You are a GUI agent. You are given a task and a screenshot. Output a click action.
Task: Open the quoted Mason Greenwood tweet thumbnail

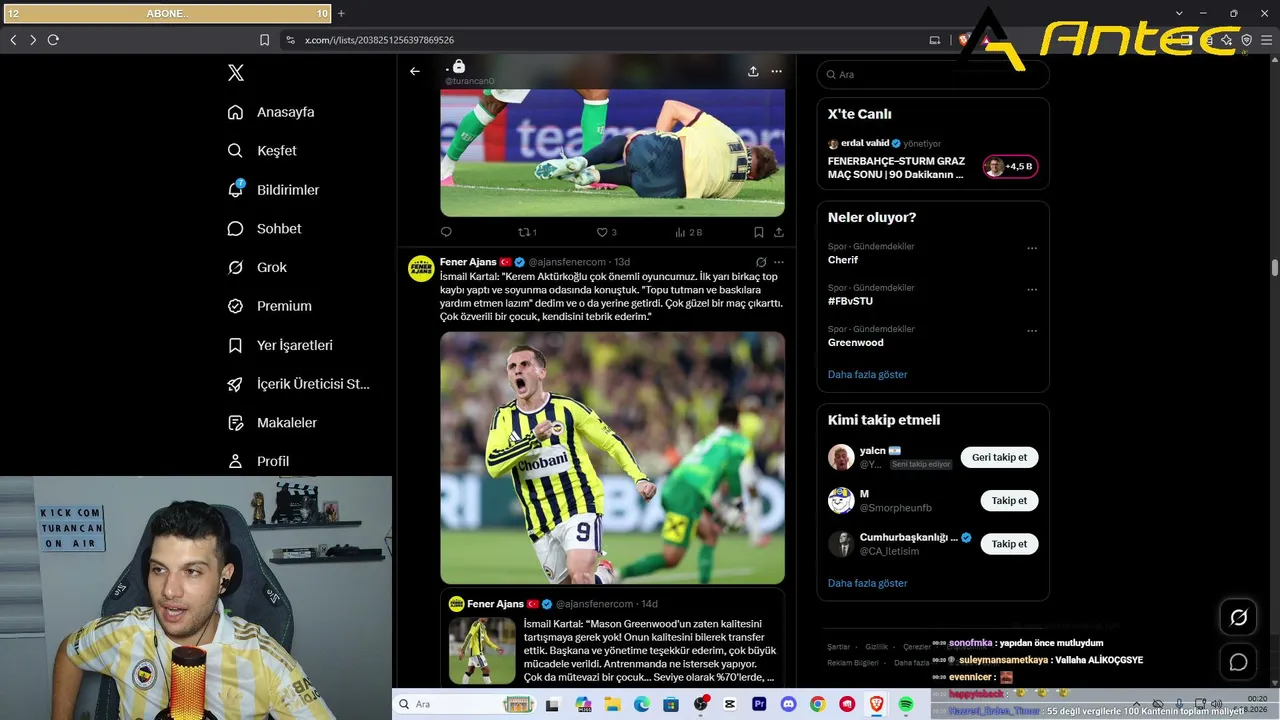(x=482, y=650)
